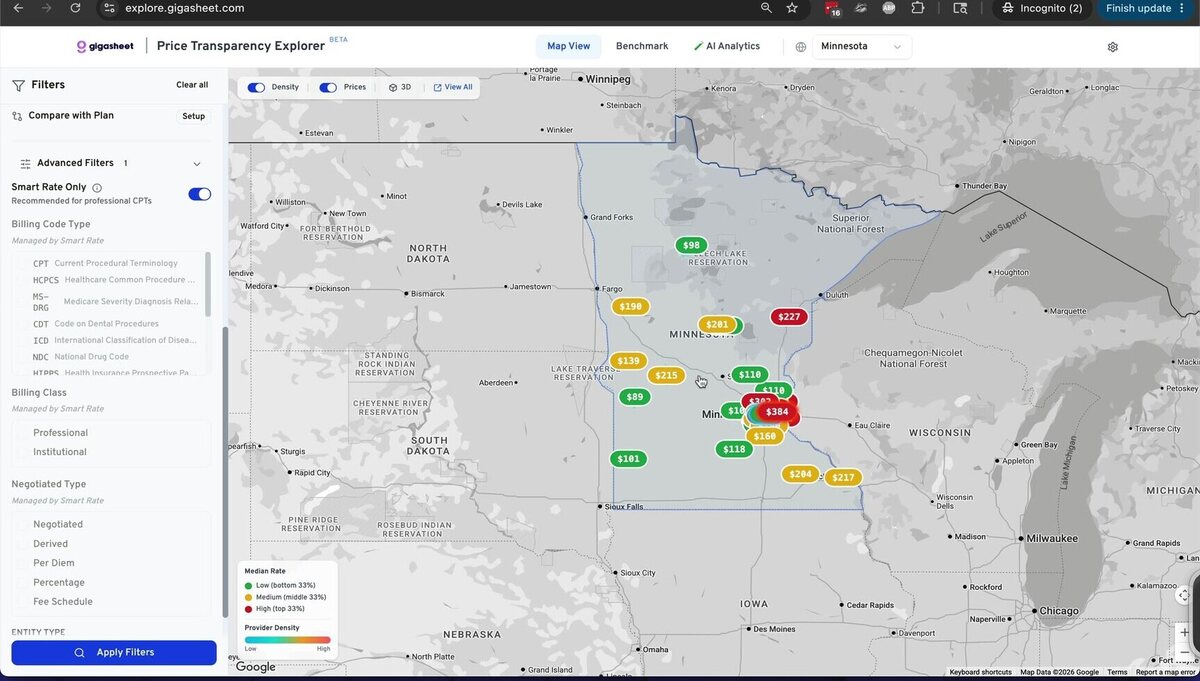The image size is (1200, 681).
Task: Click the map camera controls icon
Action: [x=1184, y=594]
